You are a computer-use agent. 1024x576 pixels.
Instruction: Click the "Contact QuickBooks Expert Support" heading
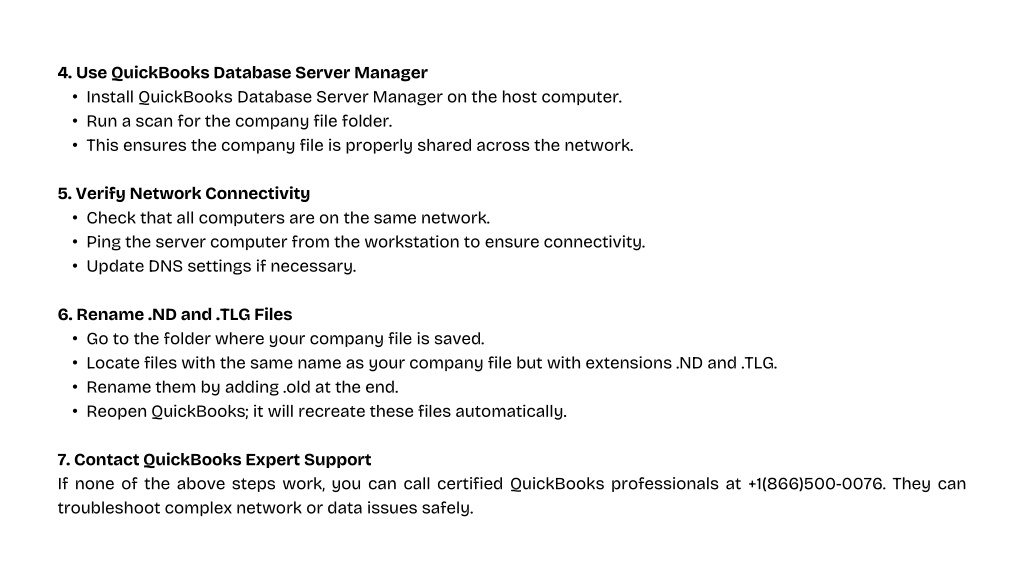214,460
